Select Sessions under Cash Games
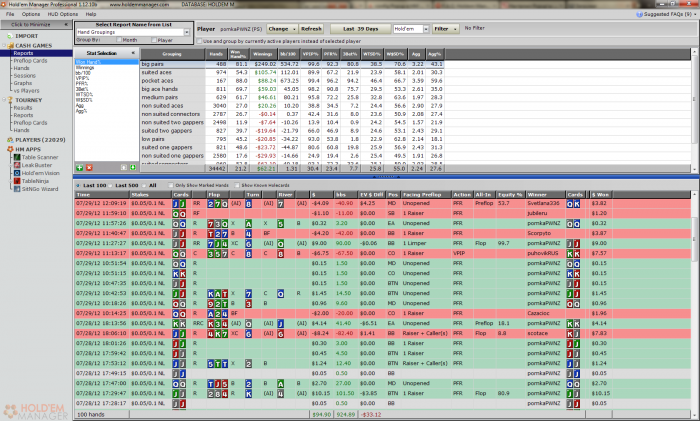This screenshot has height=421, width=700. pyautogui.click(x=24, y=76)
